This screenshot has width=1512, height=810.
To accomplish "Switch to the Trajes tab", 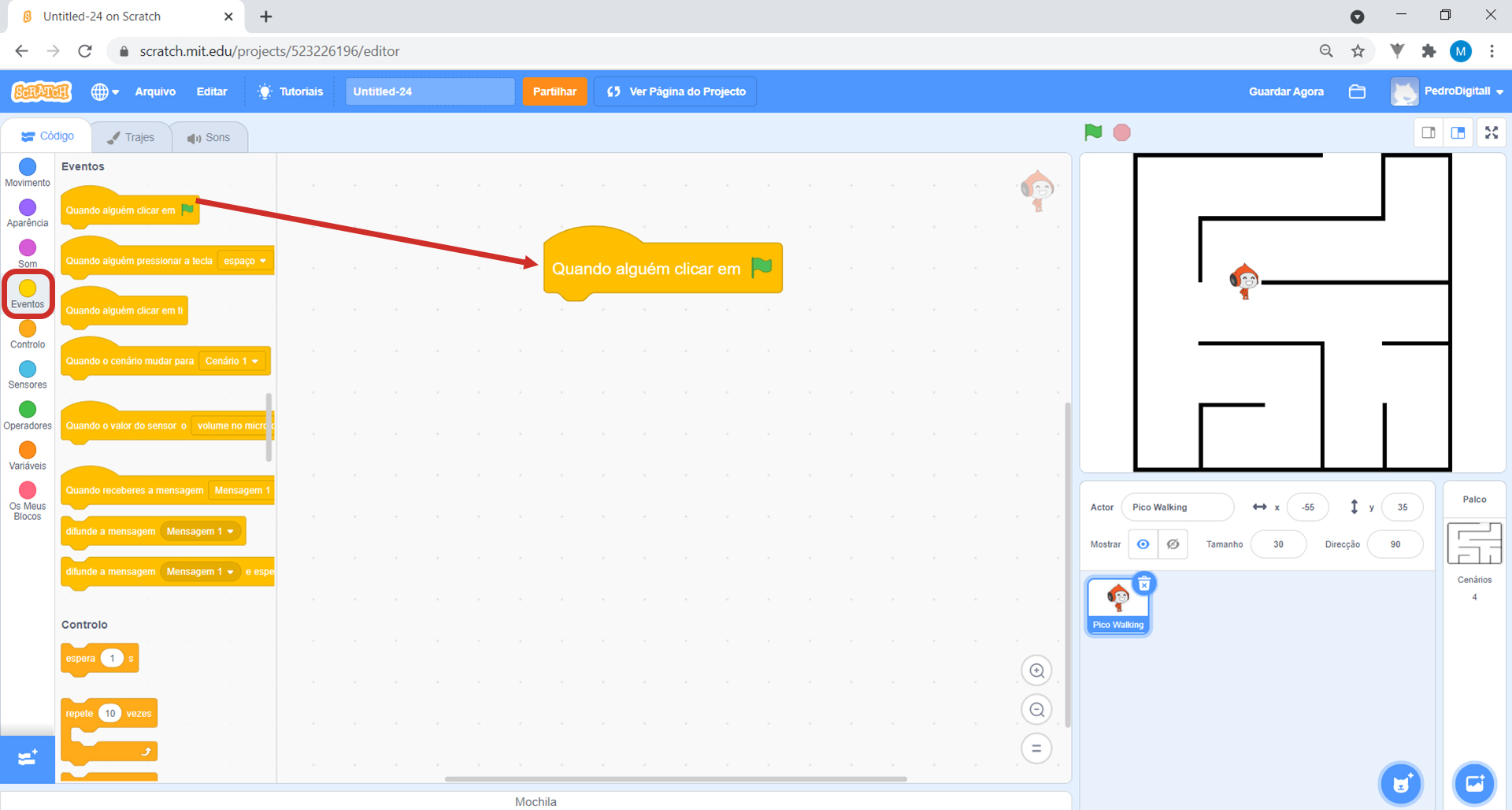I will [x=131, y=137].
